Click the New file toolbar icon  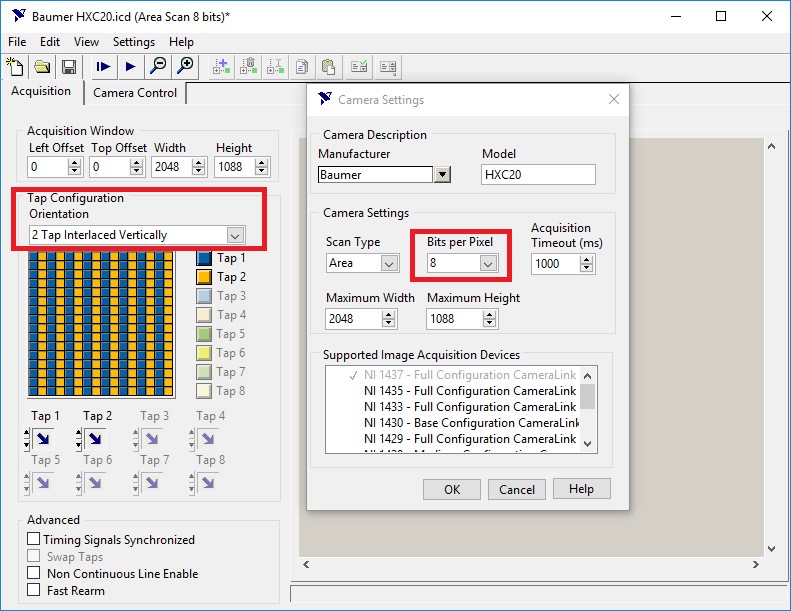[15, 67]
